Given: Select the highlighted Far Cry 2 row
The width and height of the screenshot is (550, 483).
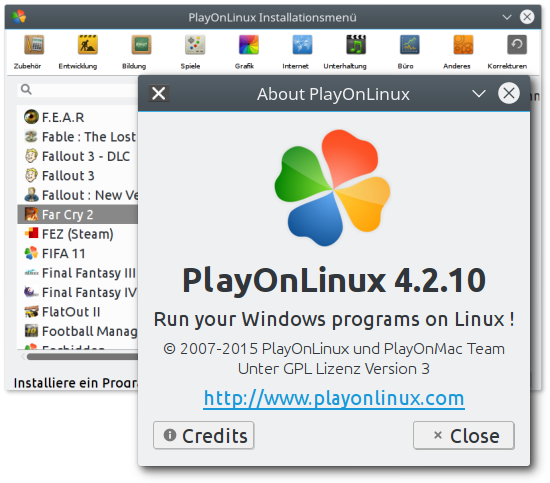Looking at the screenshot, I should [x=77, y=214].
